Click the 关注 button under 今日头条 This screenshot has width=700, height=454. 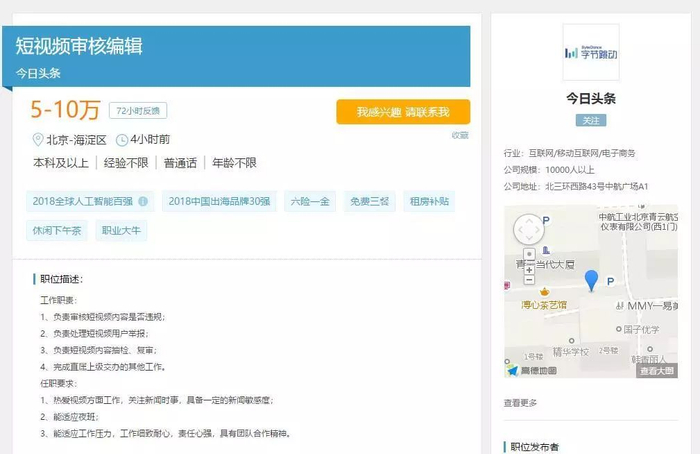pyautogui.click(x=591, y=121)
